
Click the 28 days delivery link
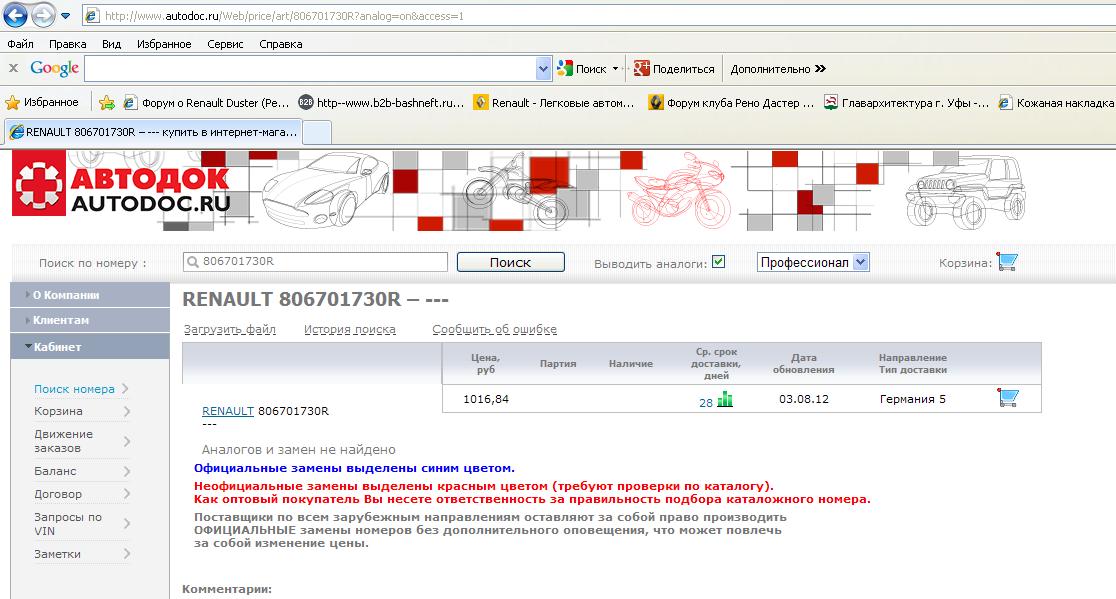tap(705, 403)
